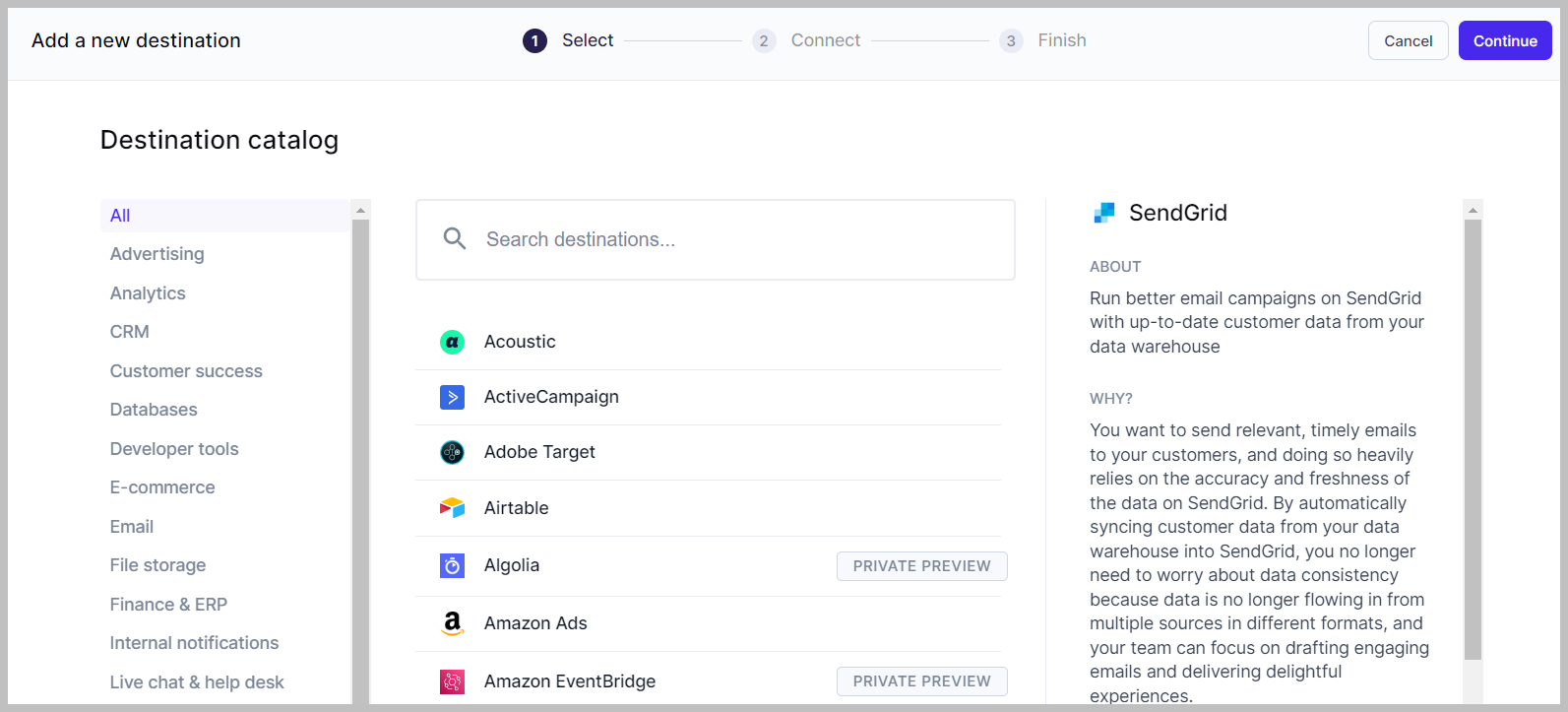Click the Algolia timer icon
This screenshot has height=712, width=1568.
(452, 565)
